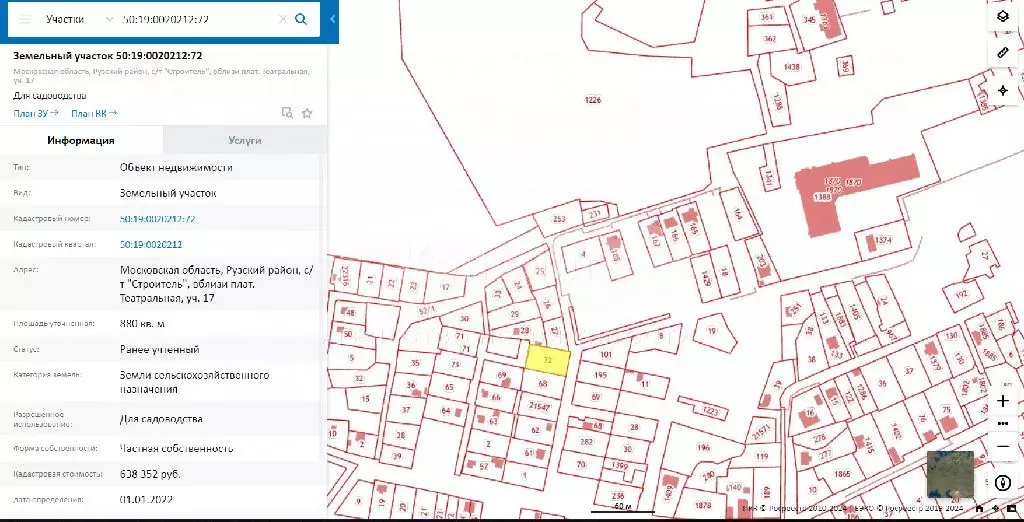Open the План ЗУ link

tap(36, 113)
